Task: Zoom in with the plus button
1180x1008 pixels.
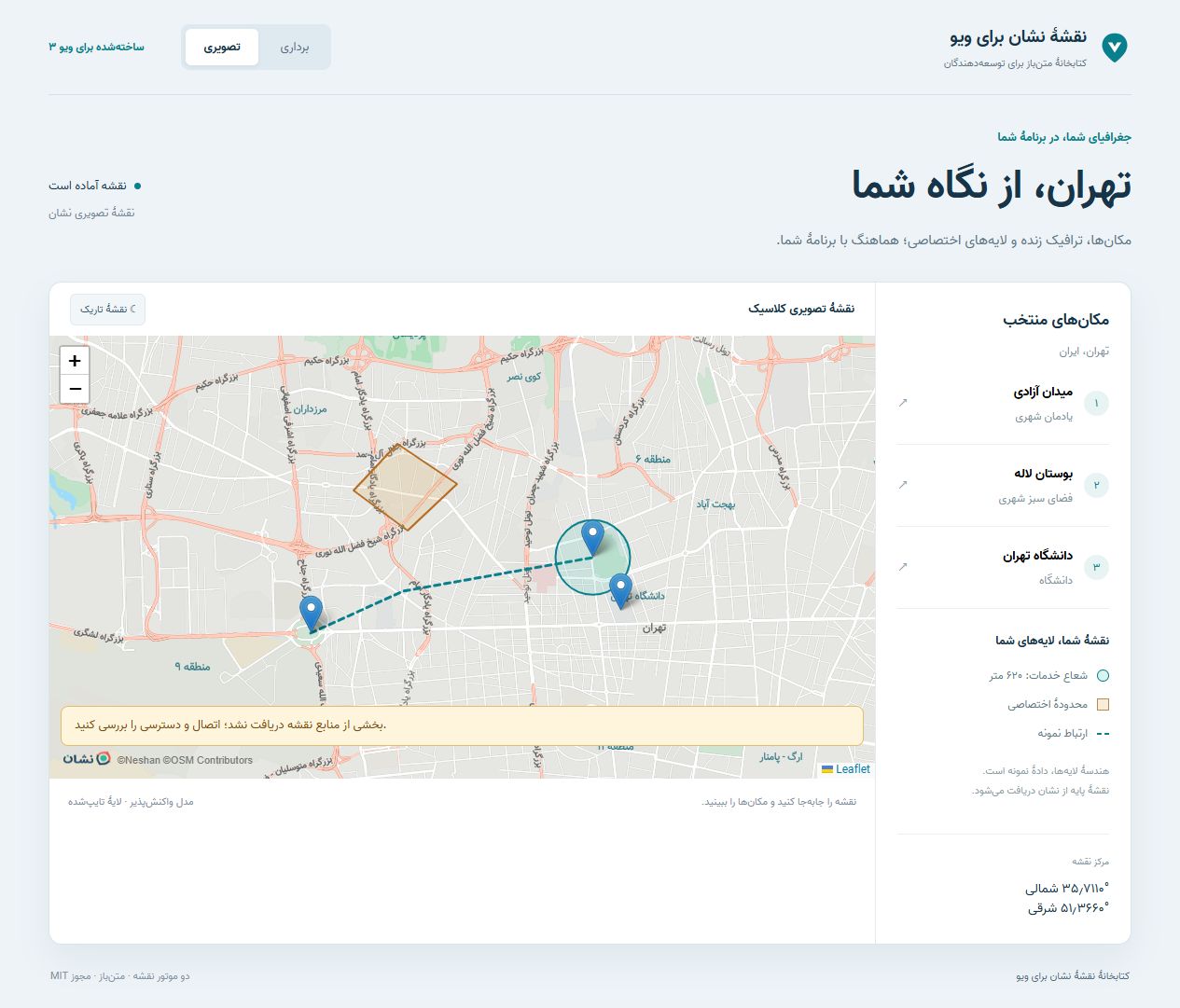Action: 75,360
